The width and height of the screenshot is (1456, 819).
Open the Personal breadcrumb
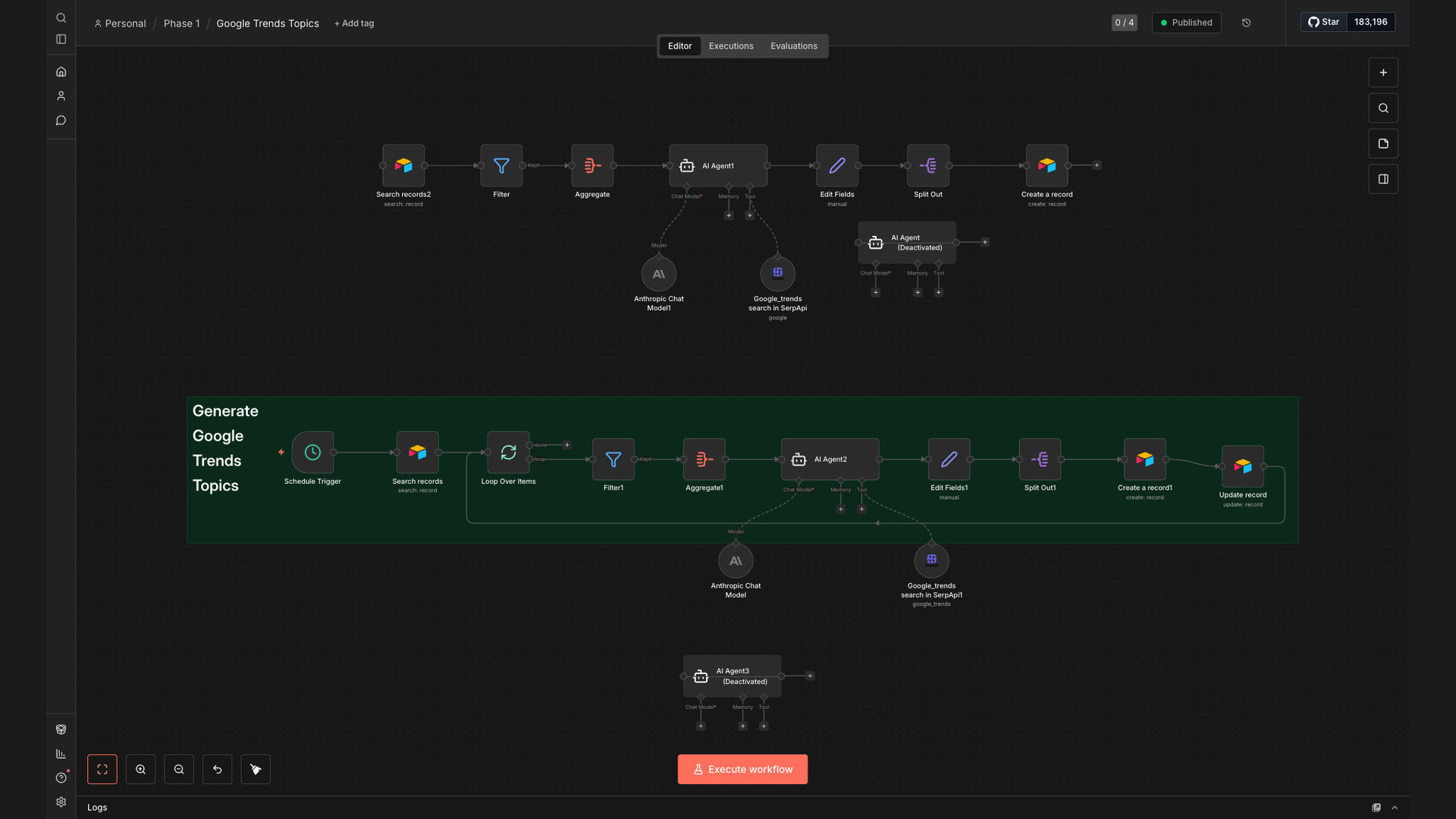click(x=120, y=24)
